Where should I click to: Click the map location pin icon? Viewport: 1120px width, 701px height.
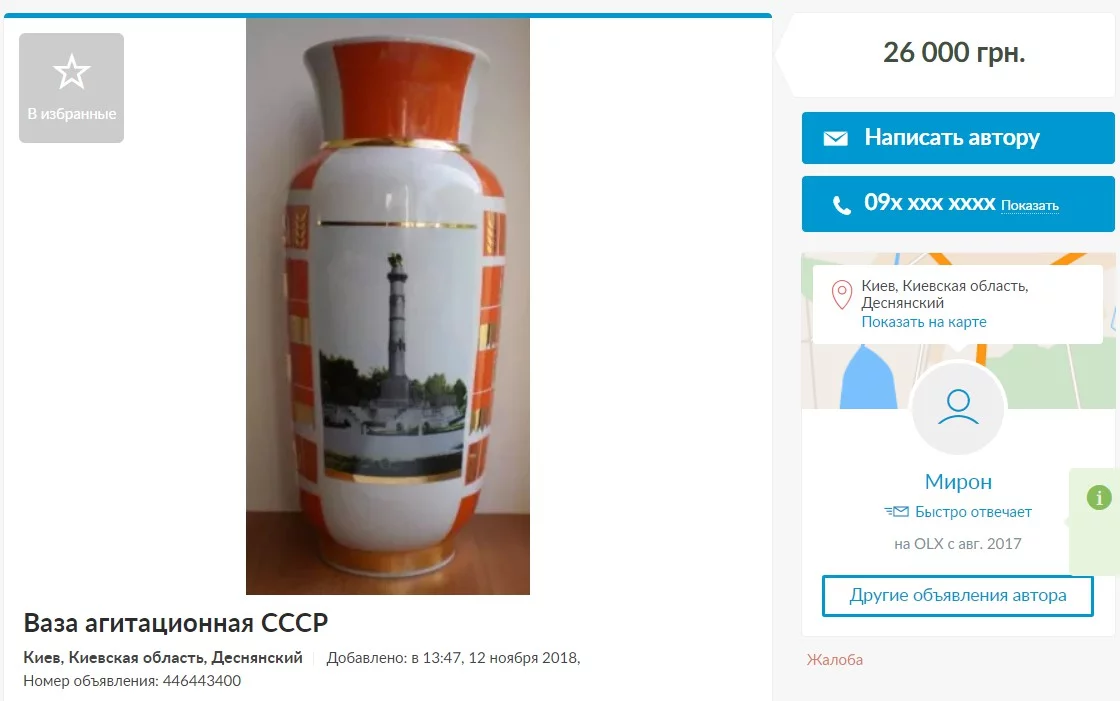[x=842, y=294]
